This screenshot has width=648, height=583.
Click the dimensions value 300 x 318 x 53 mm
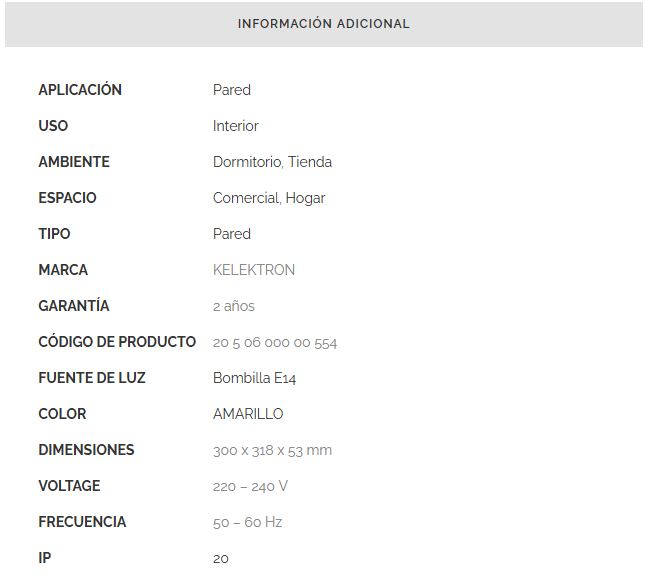pos(272,450)
